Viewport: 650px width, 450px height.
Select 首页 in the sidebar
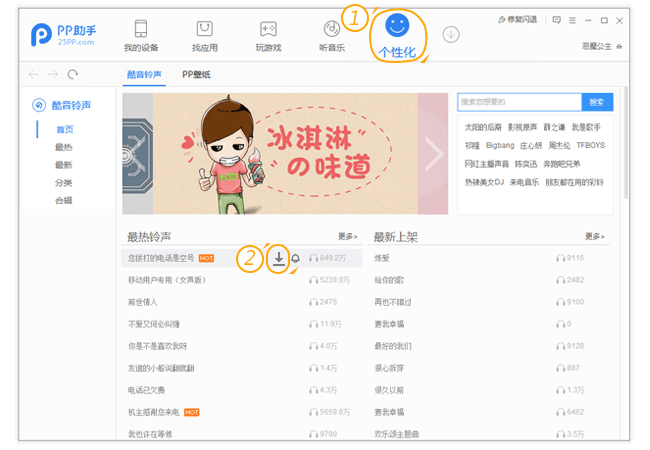tap(65, 129)
